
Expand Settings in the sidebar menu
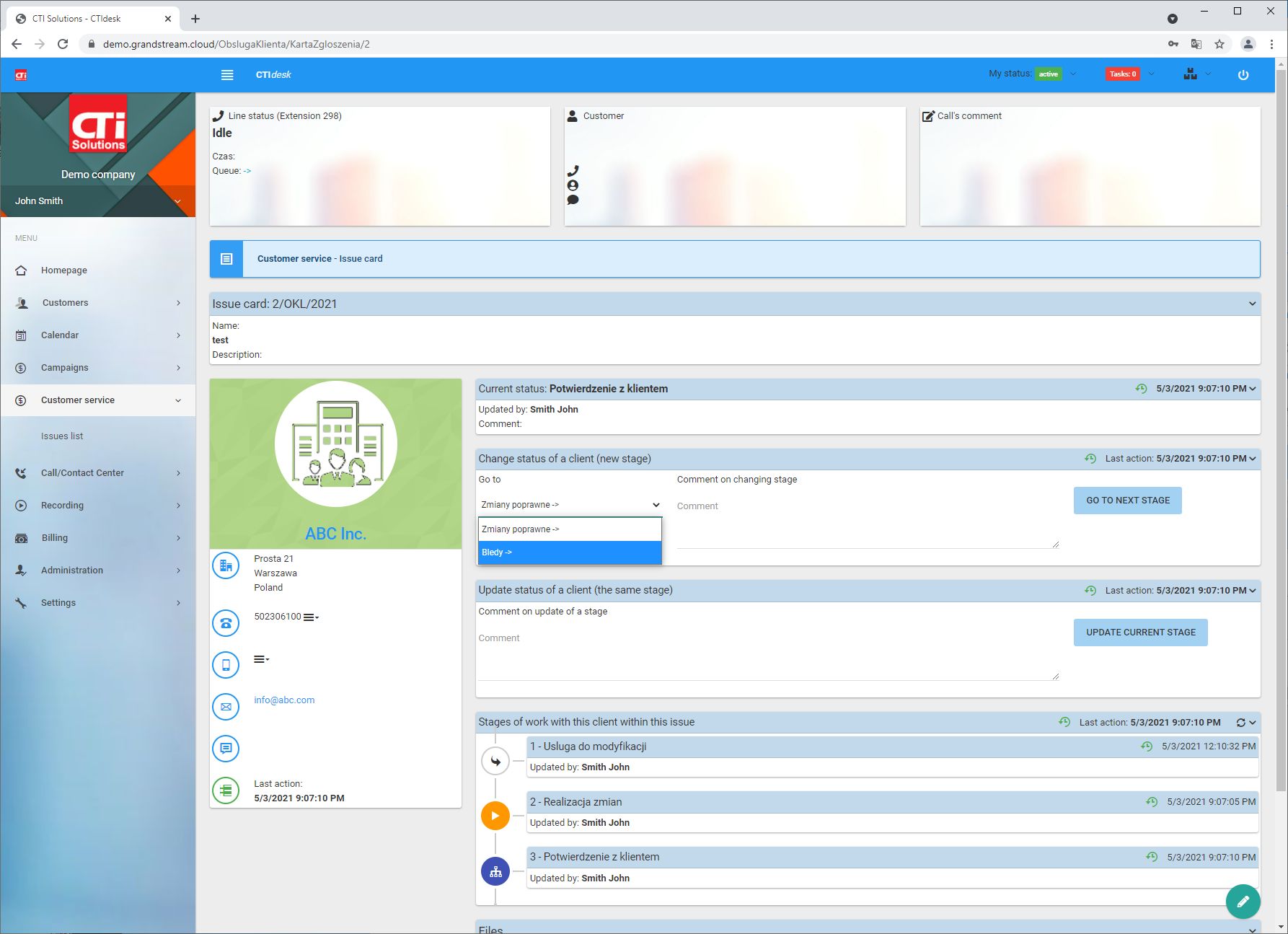[98, 603]
